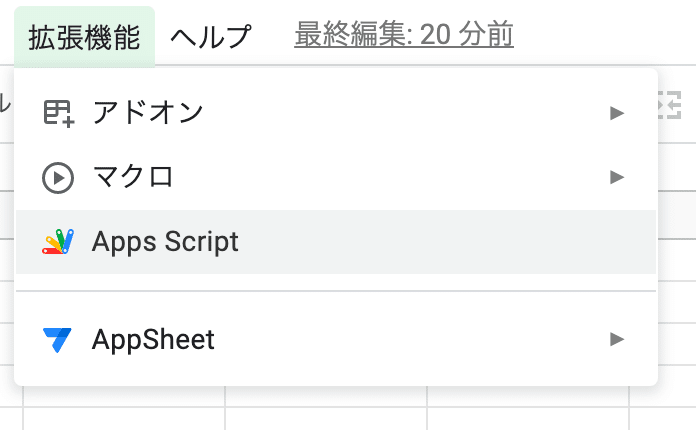
Task: Click the first-column cell below the menu
Action: click(124, 419)
